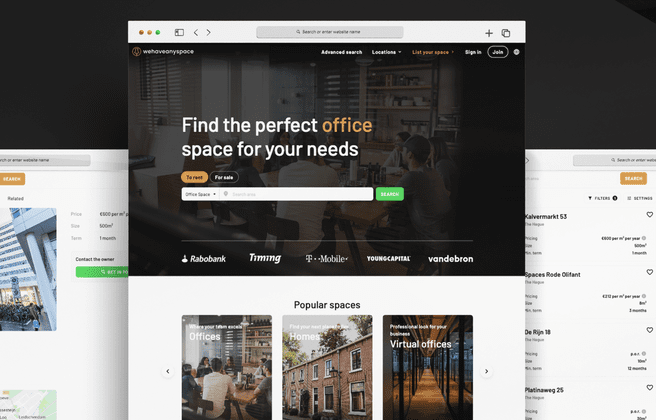Expand the List your space menu

pos(433,52)
